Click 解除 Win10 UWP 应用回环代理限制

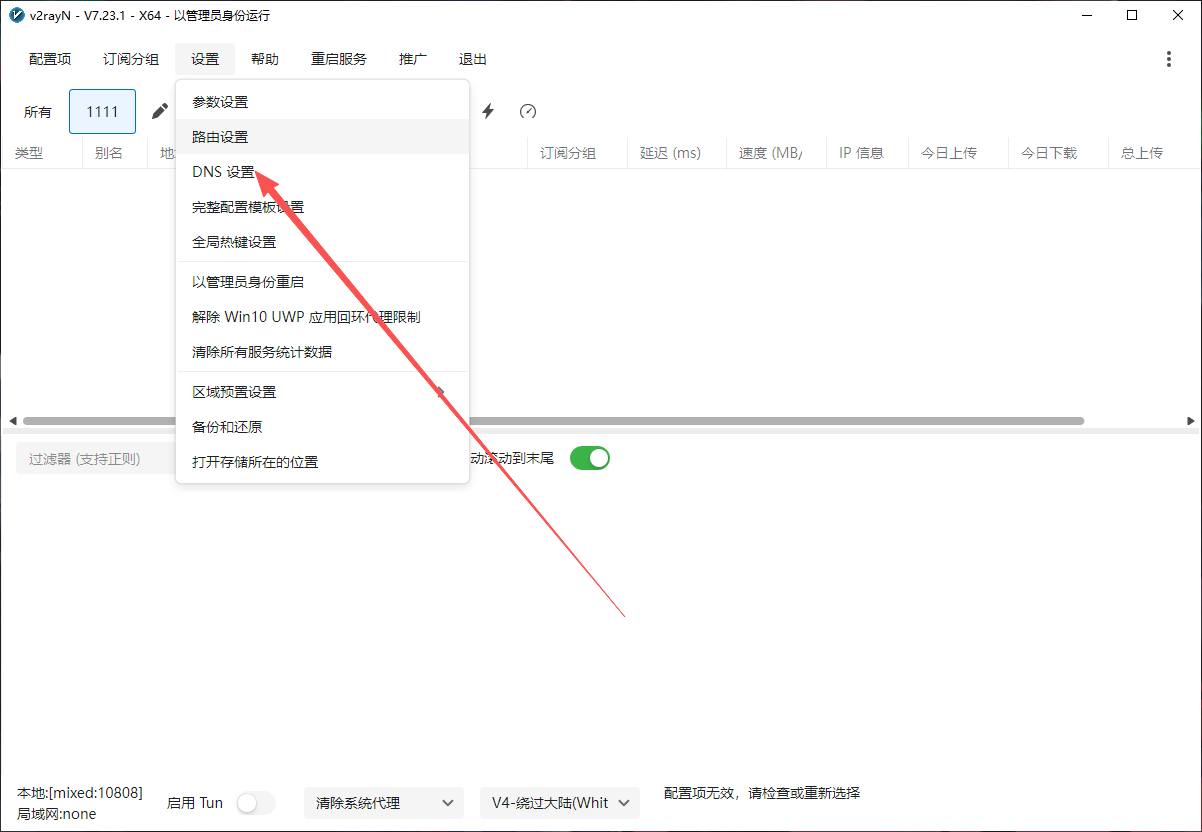(x=322, y=317)
